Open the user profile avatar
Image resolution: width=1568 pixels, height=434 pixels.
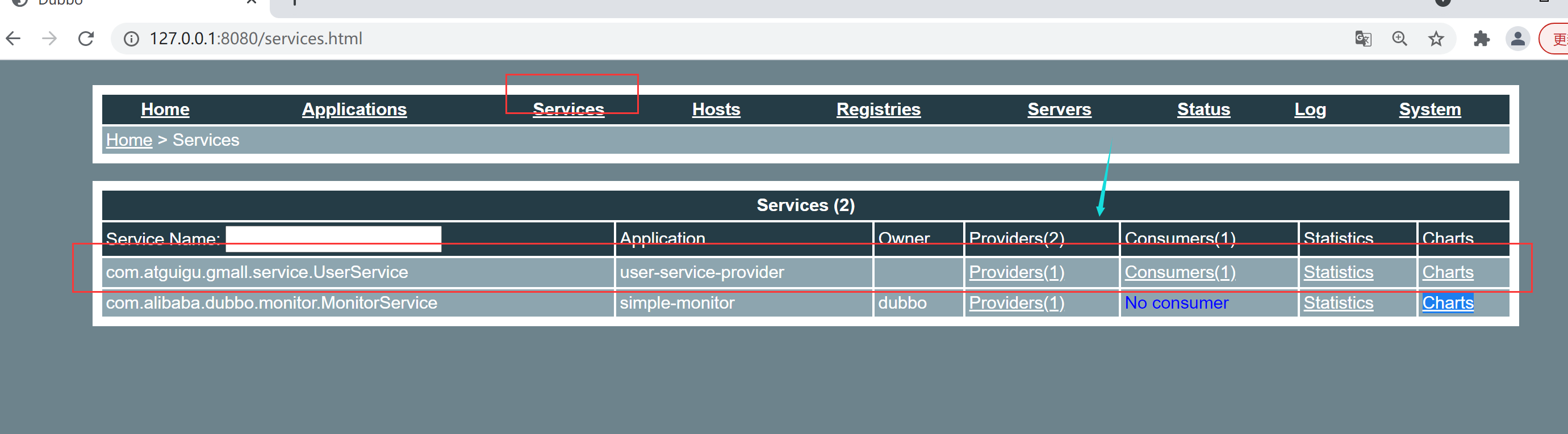[1517, 39]
